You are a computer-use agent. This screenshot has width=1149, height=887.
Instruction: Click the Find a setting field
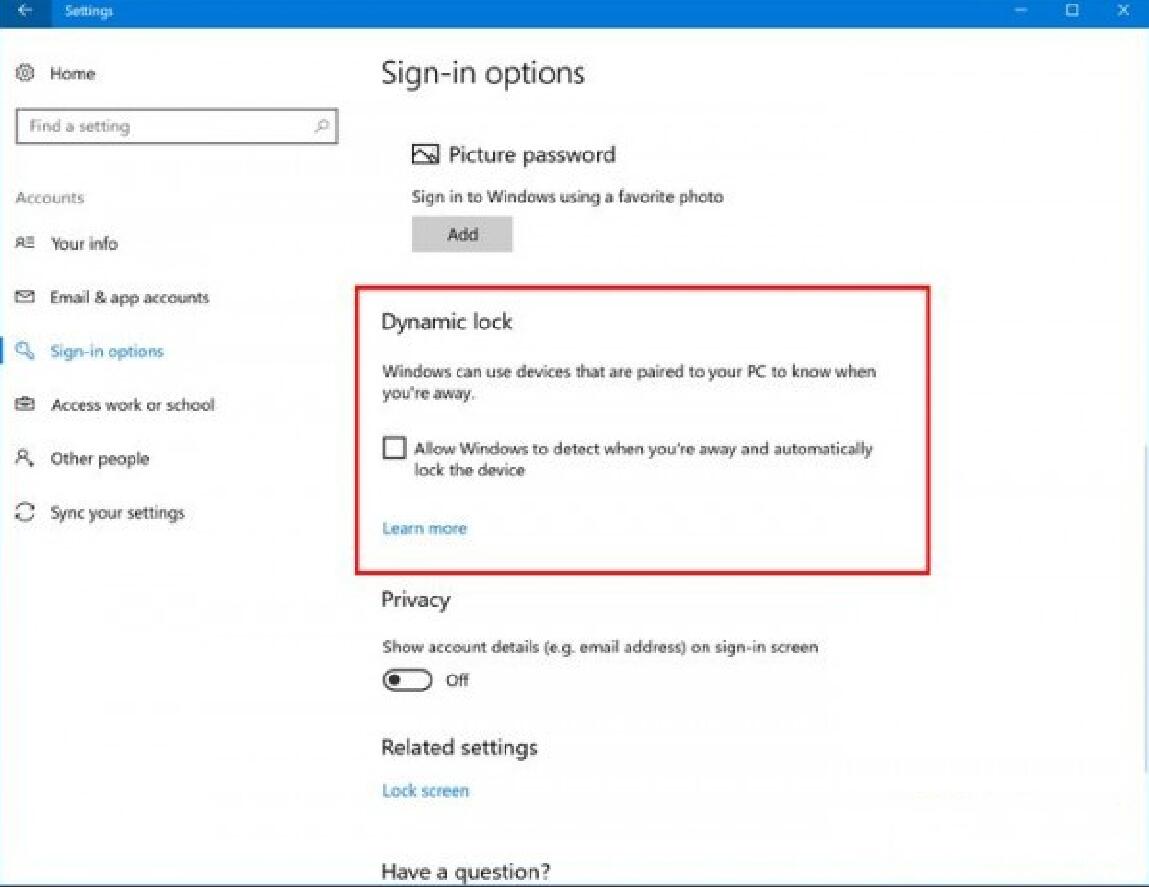(x=177, y=126)
